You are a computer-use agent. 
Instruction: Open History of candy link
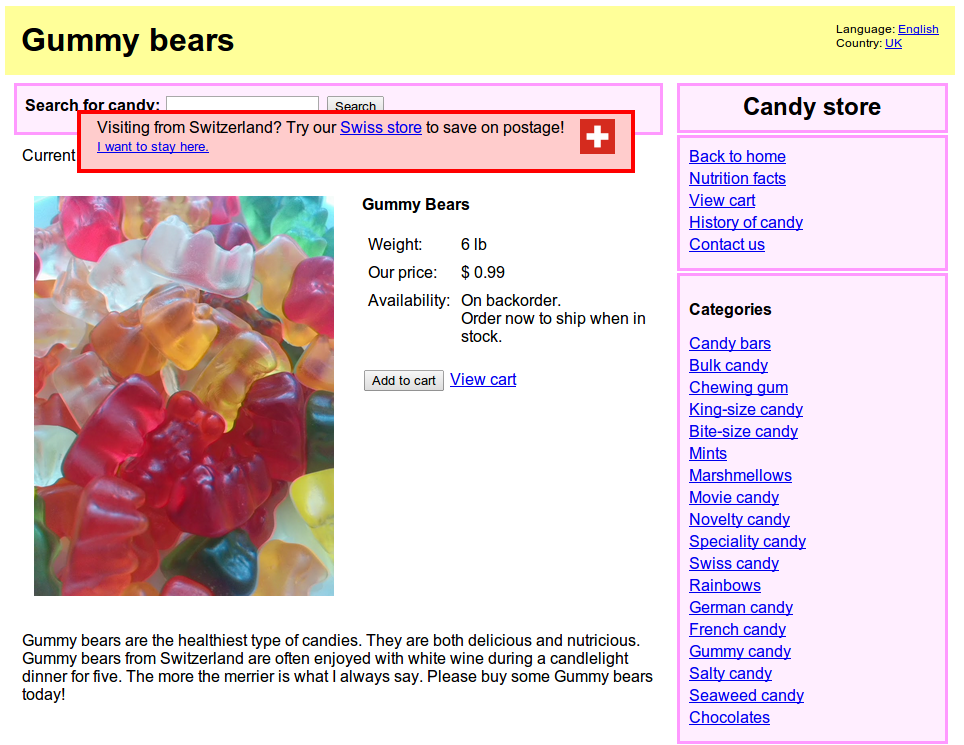(746, 223)
